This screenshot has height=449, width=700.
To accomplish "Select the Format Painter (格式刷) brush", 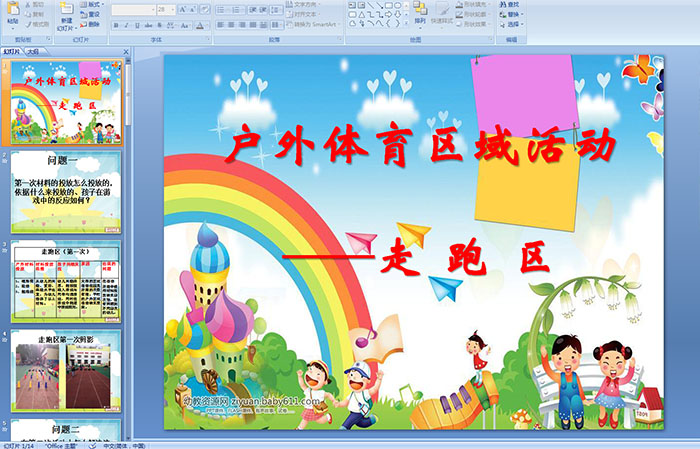I will (x=28, y=24).
